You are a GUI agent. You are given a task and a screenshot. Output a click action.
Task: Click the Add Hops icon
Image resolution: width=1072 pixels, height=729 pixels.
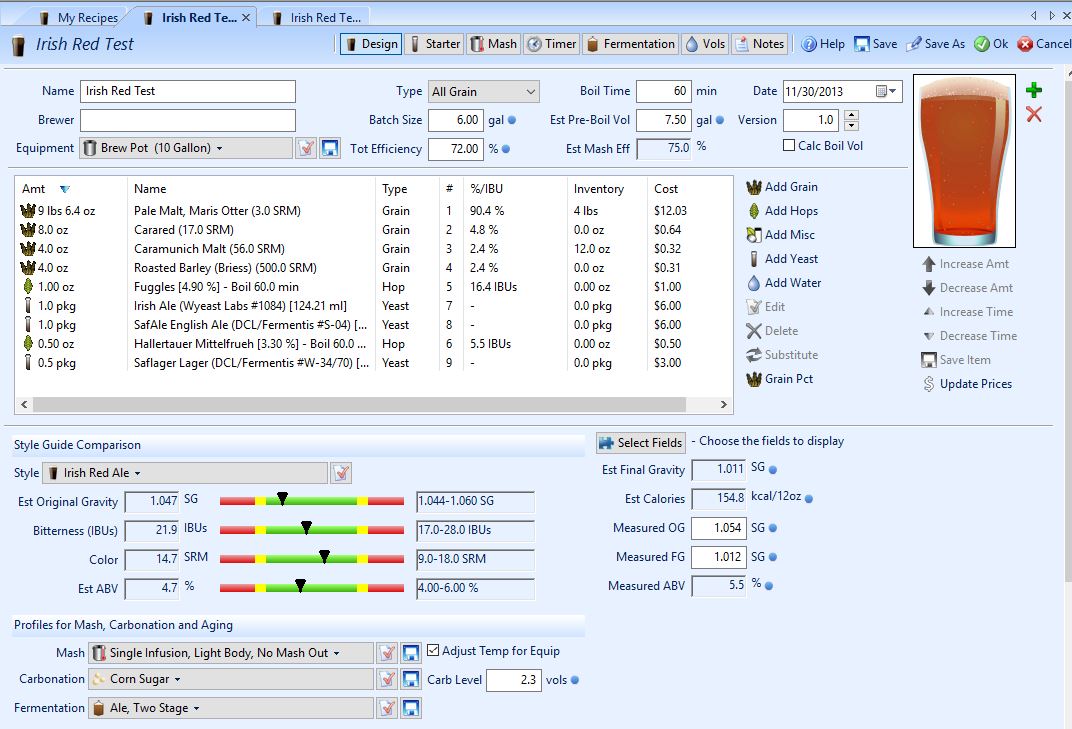click(754, 211)
